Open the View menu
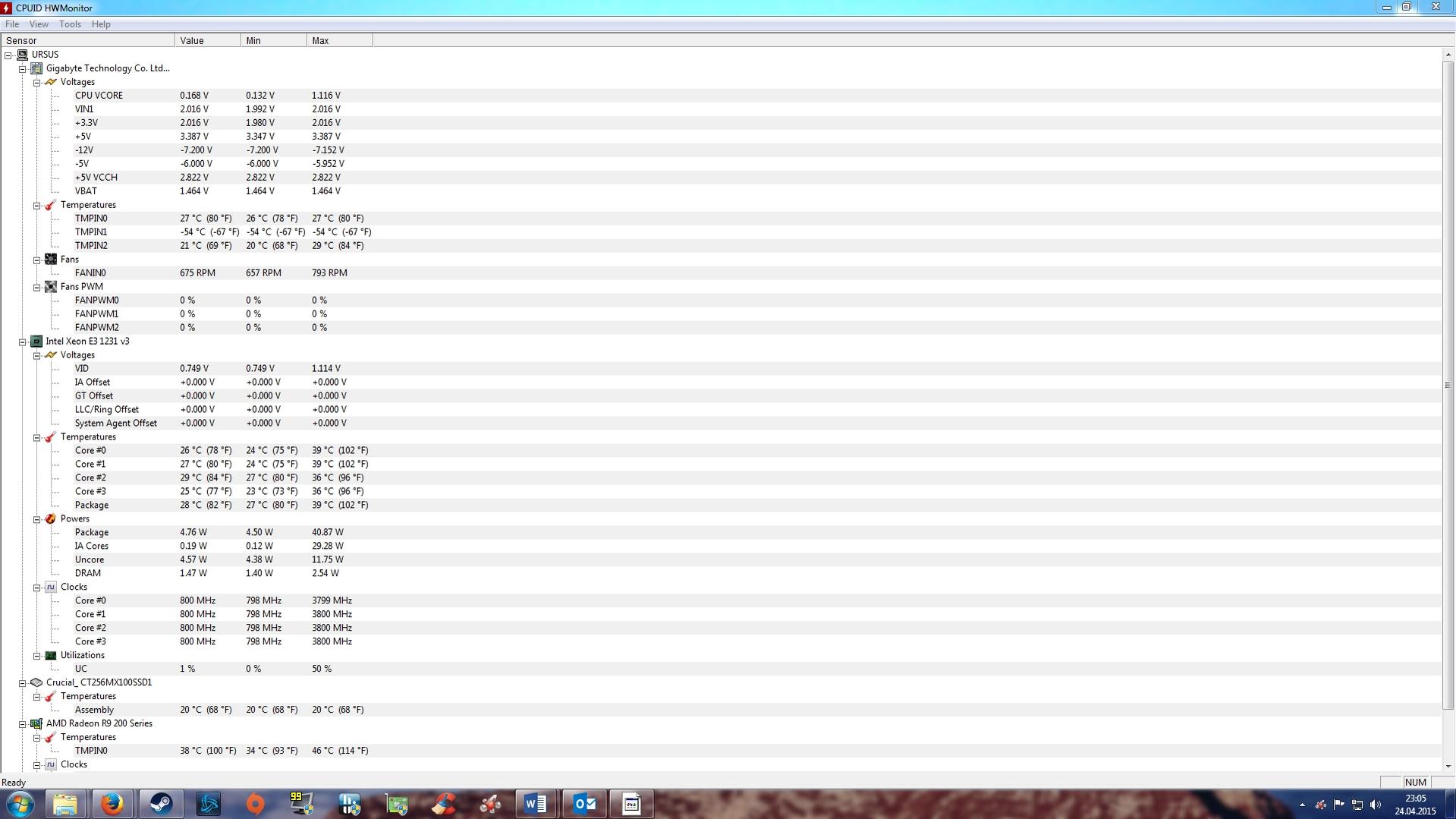This screenshot has height=819, width=1456. (39, 24)
